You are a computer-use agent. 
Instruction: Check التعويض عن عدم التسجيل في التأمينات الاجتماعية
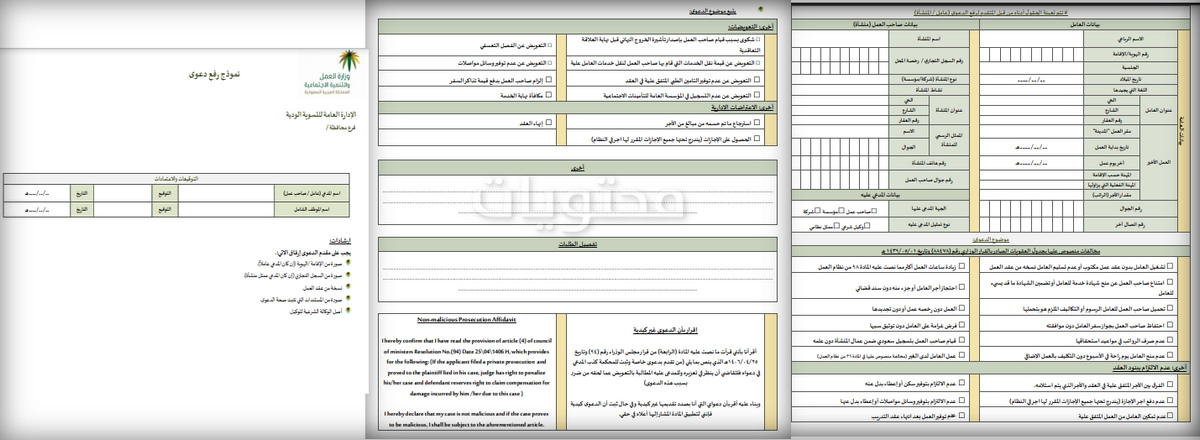(x=757, y=95)
